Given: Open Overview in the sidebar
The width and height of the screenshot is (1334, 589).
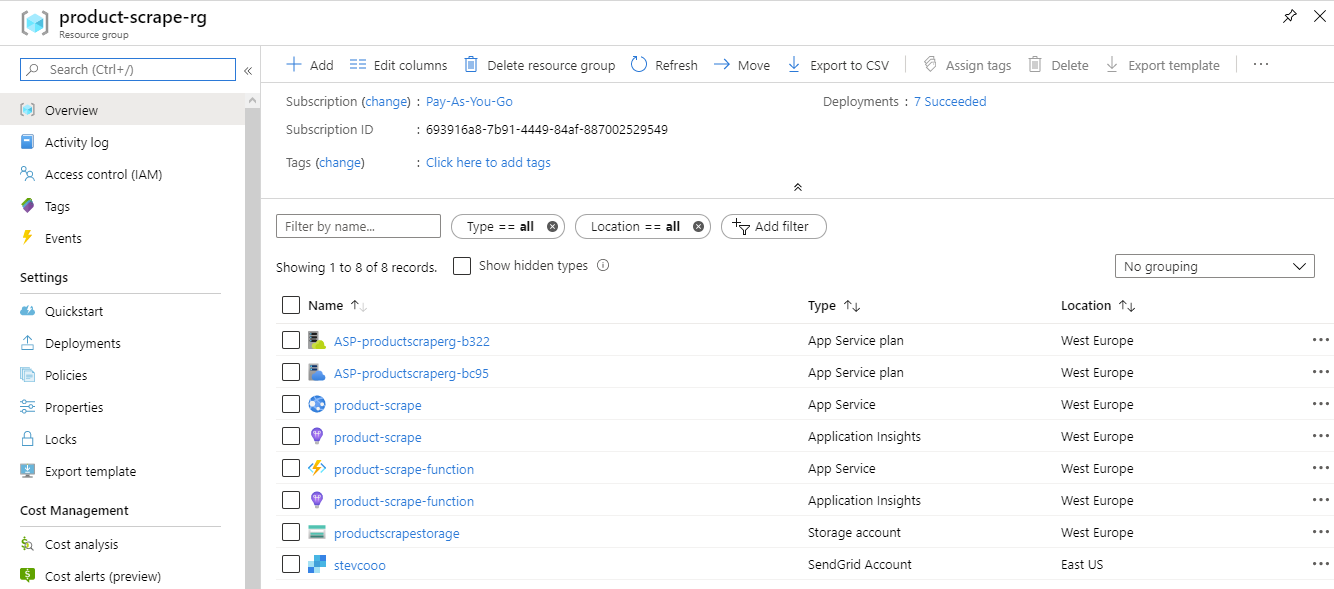Looking at the screenshot, I should (122, 110).
